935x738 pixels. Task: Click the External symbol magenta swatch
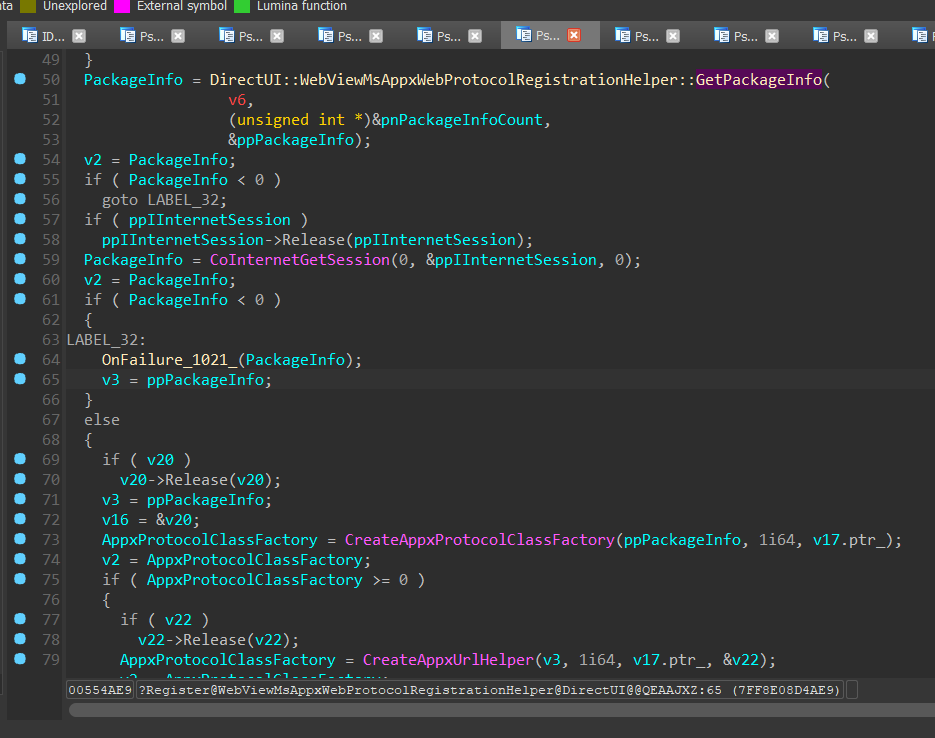(x=122, y=6)
